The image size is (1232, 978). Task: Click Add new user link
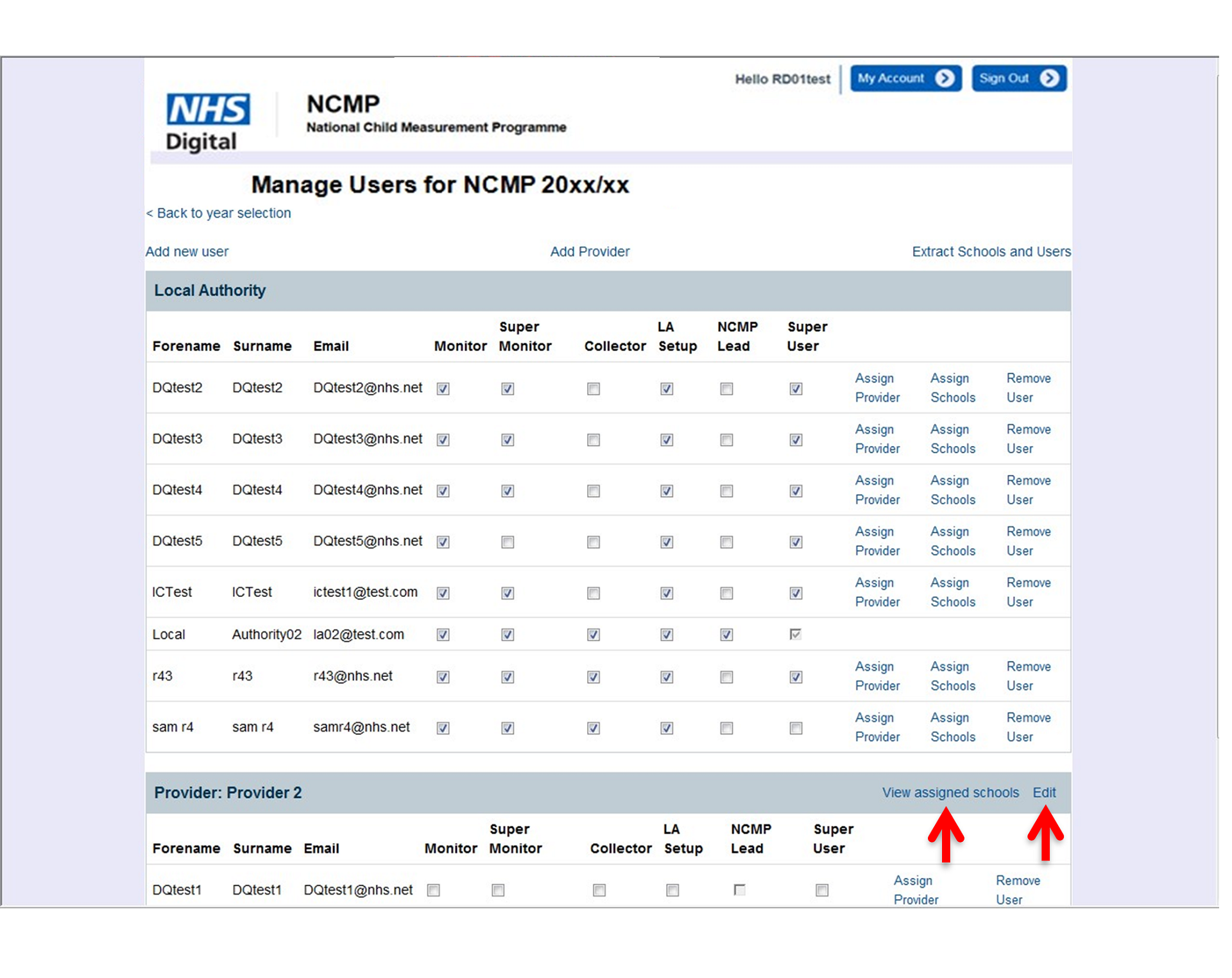click(187, 252)
